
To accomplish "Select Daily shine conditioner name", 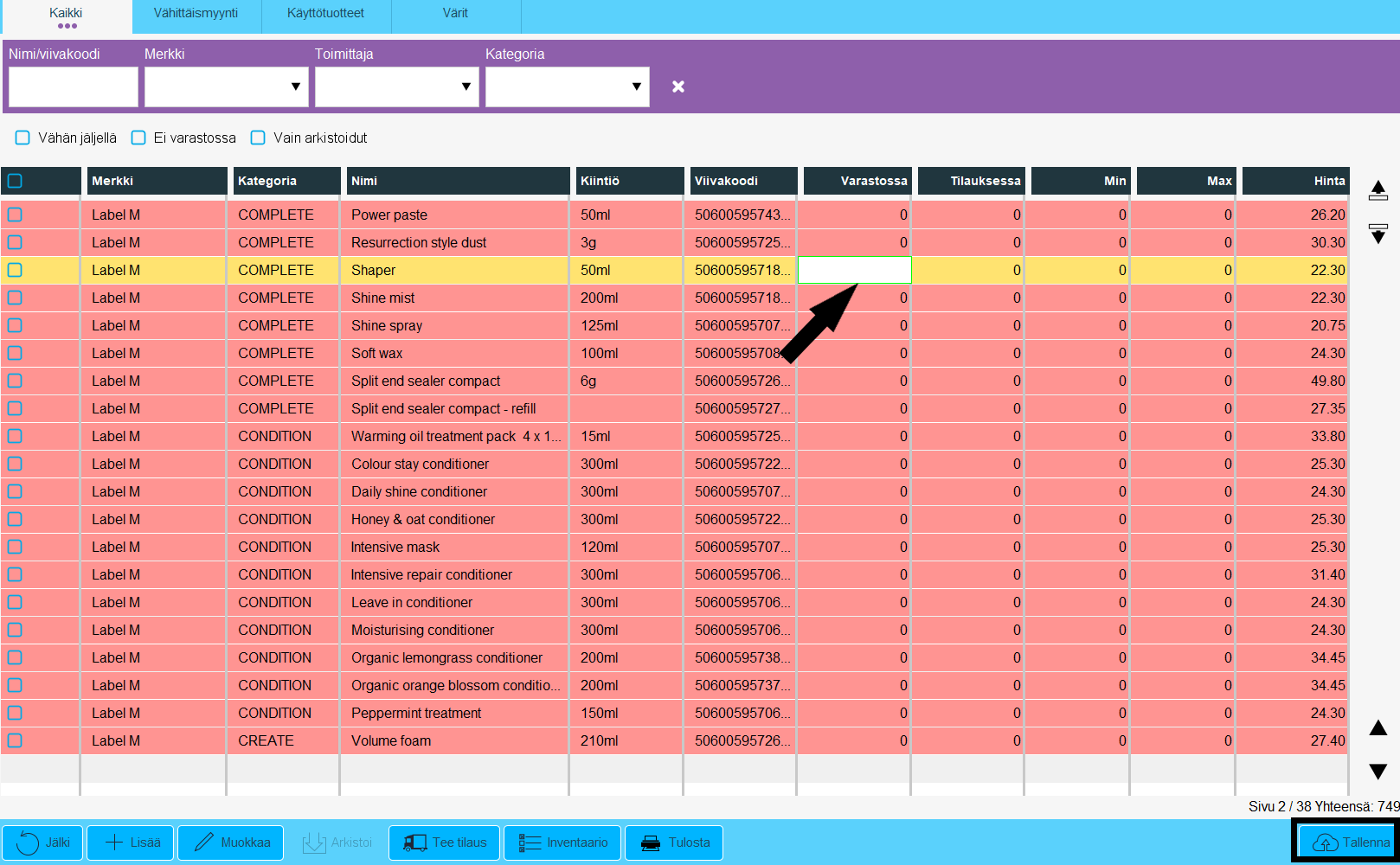I will [419, 491].
